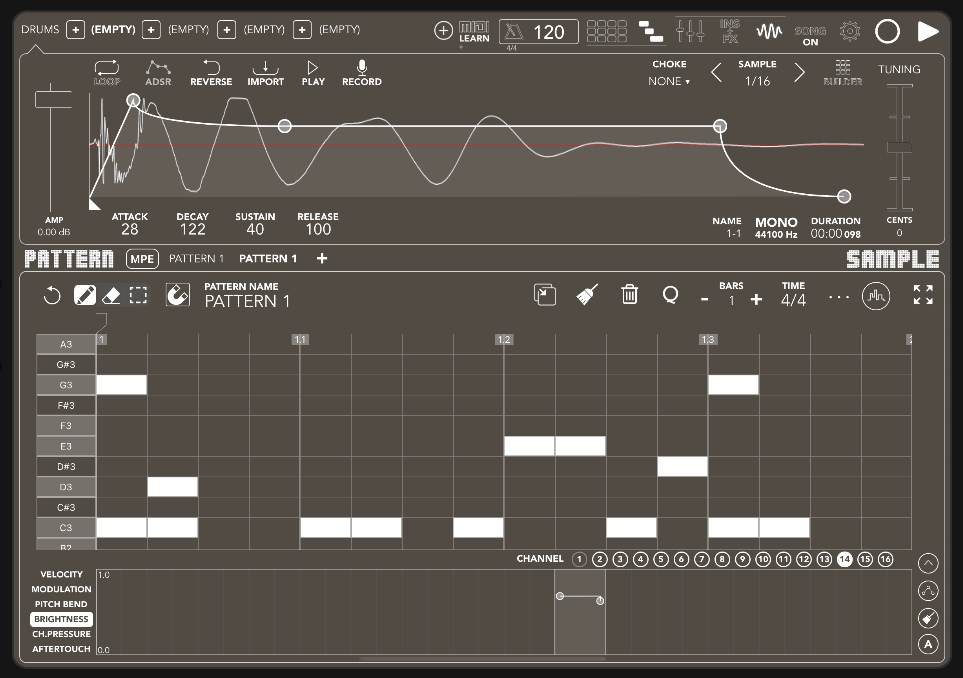Image resolution: width=963 pixels, height=678 pixels.
Task: Select the rectangular selection tool
Action: pyautogui.click(x=138, y=295)
